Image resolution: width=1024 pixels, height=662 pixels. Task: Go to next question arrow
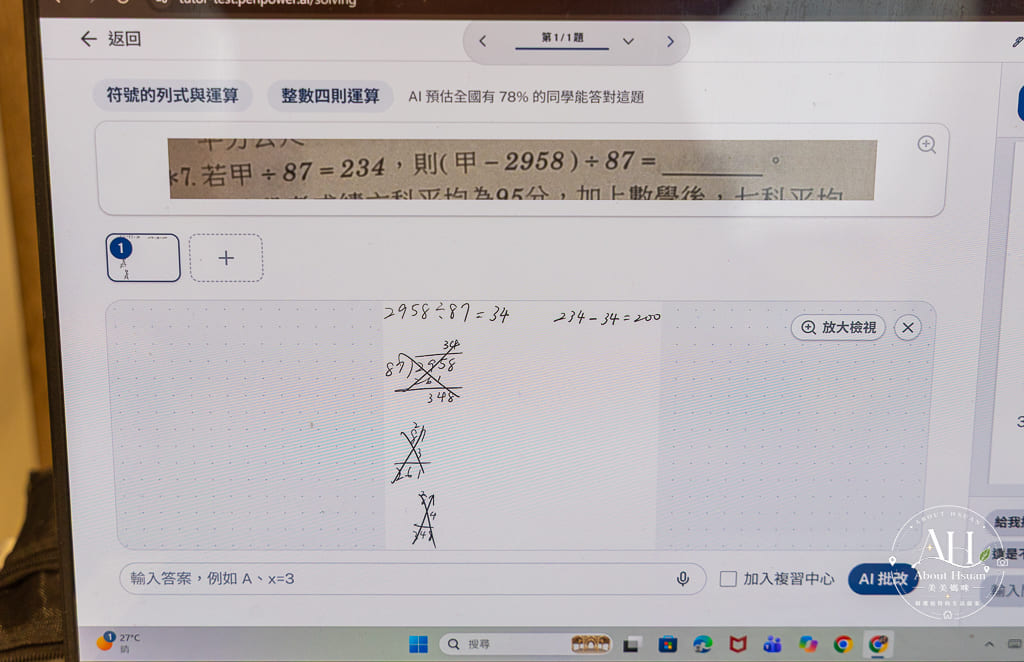click(670, 42)
